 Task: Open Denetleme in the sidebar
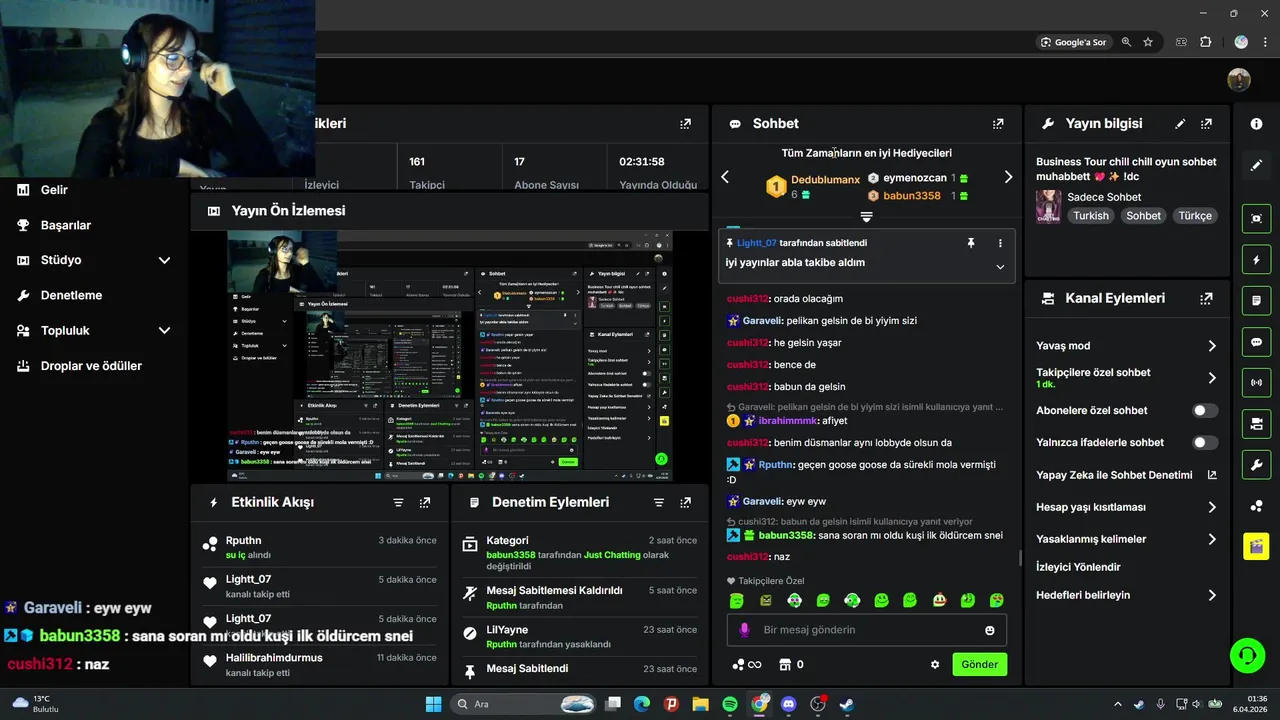[72, 296]
